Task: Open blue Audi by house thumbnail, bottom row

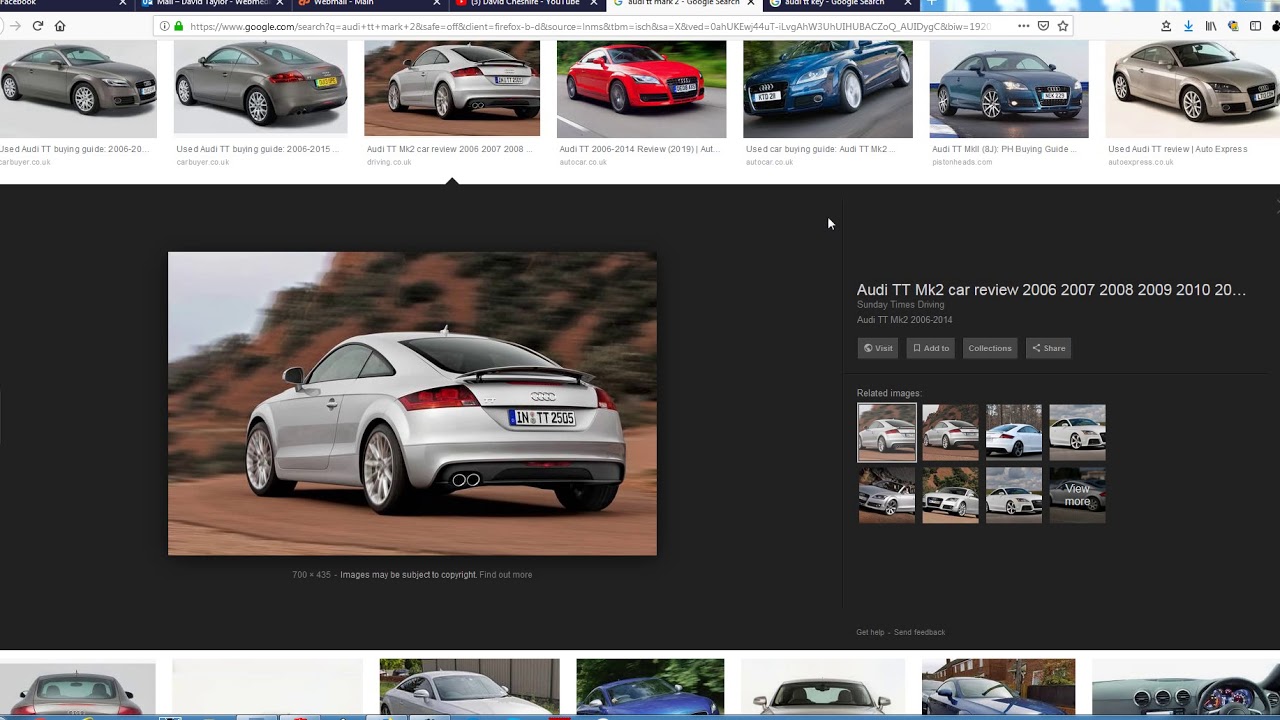Action: click(998, 686)
